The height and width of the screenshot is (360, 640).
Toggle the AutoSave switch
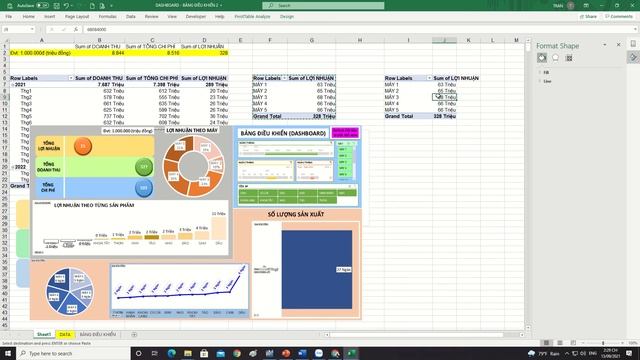(42, 6)
